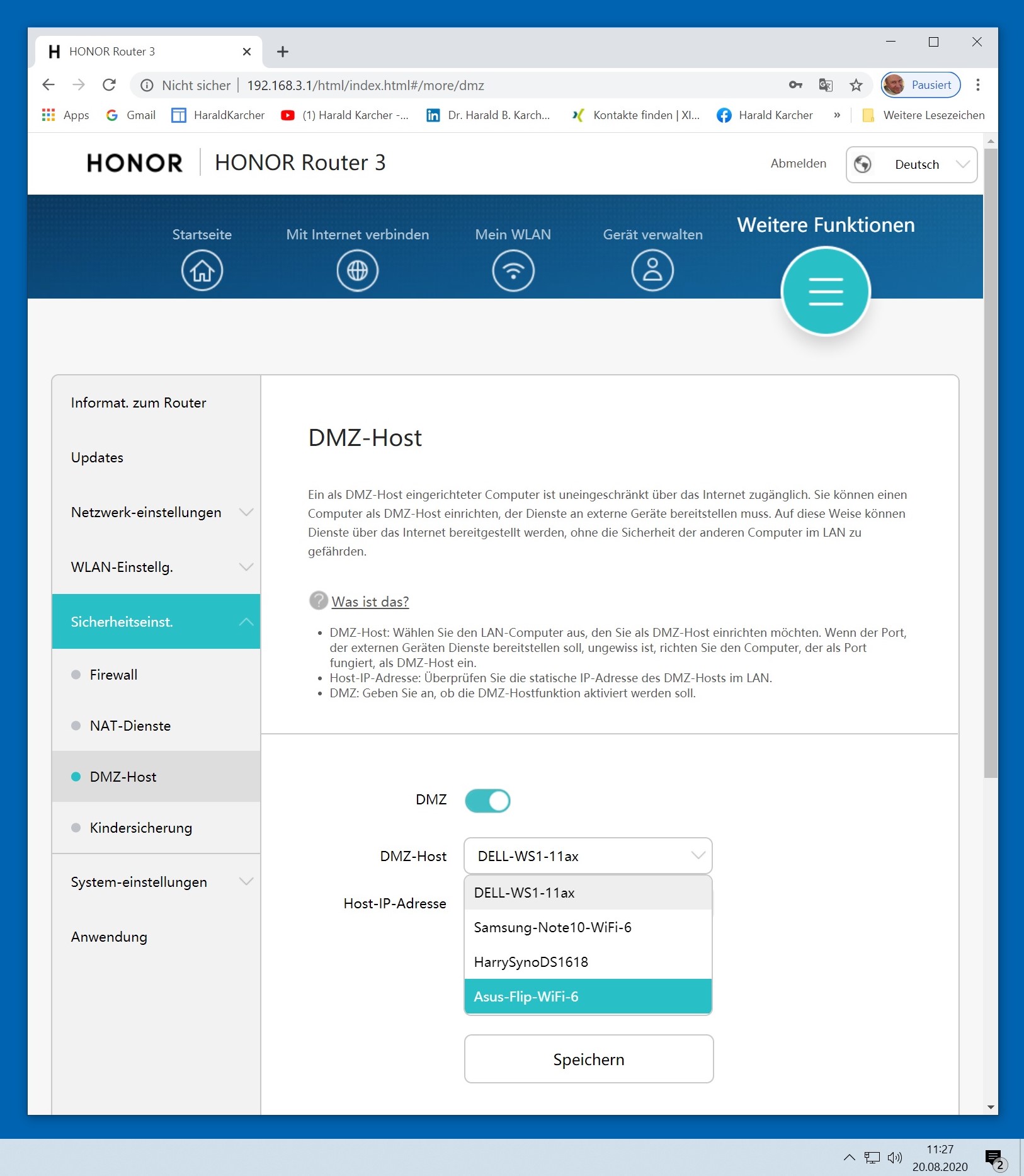The width and height of the screenshot is (1024, 1176).
Task: Open the Deutsch language dropdown
Action: pos(911,164)
